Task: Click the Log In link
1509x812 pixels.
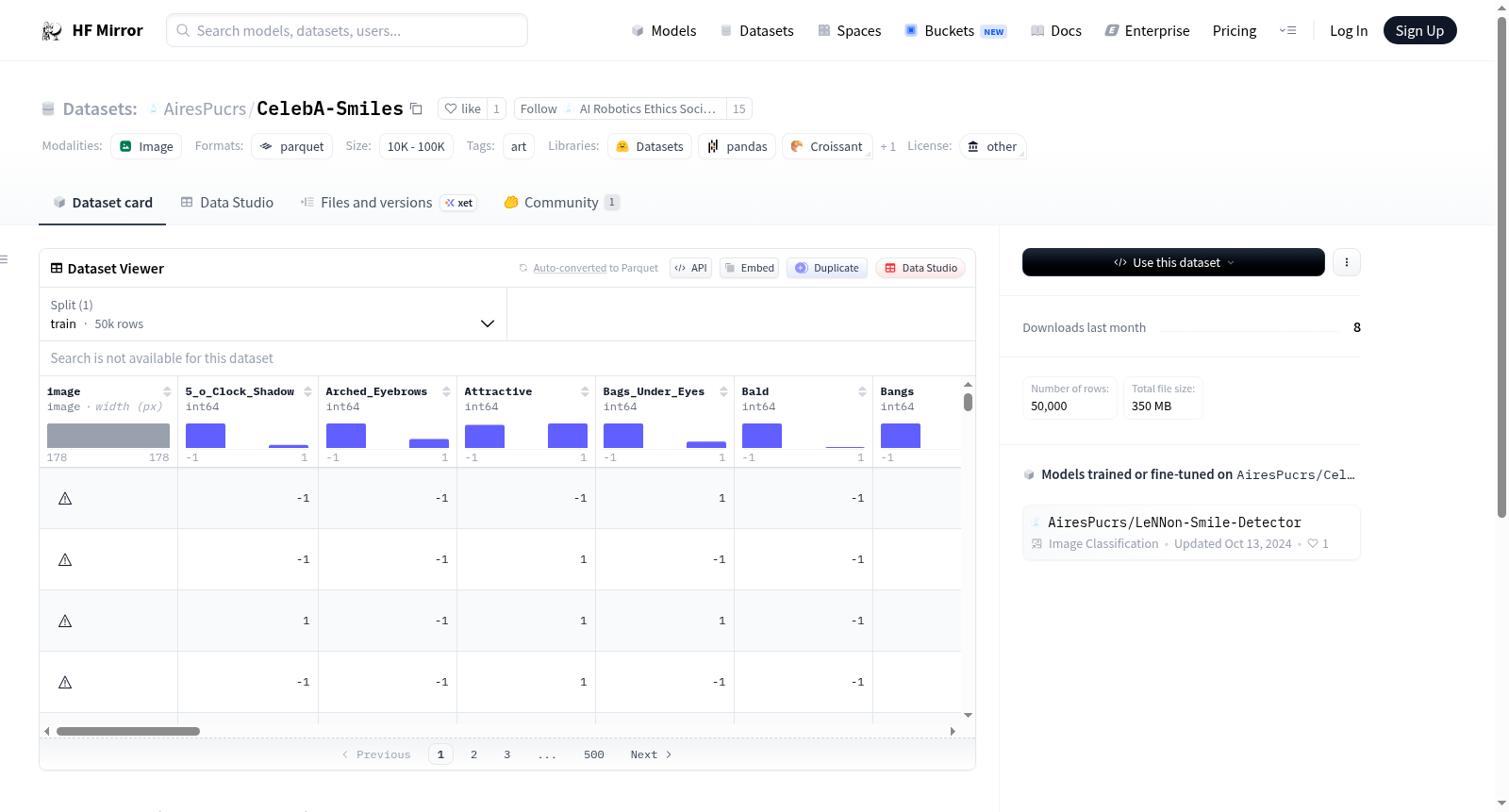Action: 1349,31
